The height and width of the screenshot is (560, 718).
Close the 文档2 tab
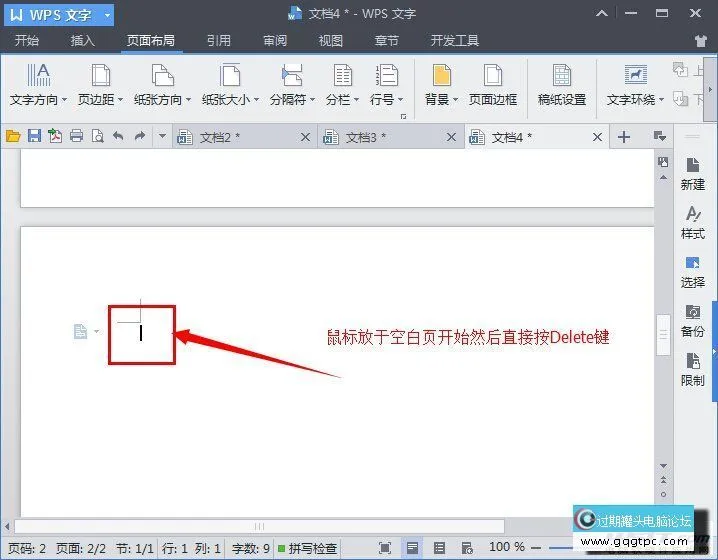pyautogui.click(x=305, y=137)
